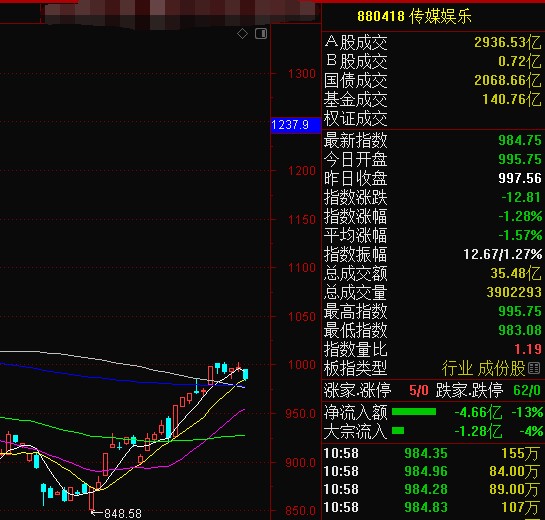Click the 1300 price axis label
Viewport: 545px width, 520px height.
302,74
